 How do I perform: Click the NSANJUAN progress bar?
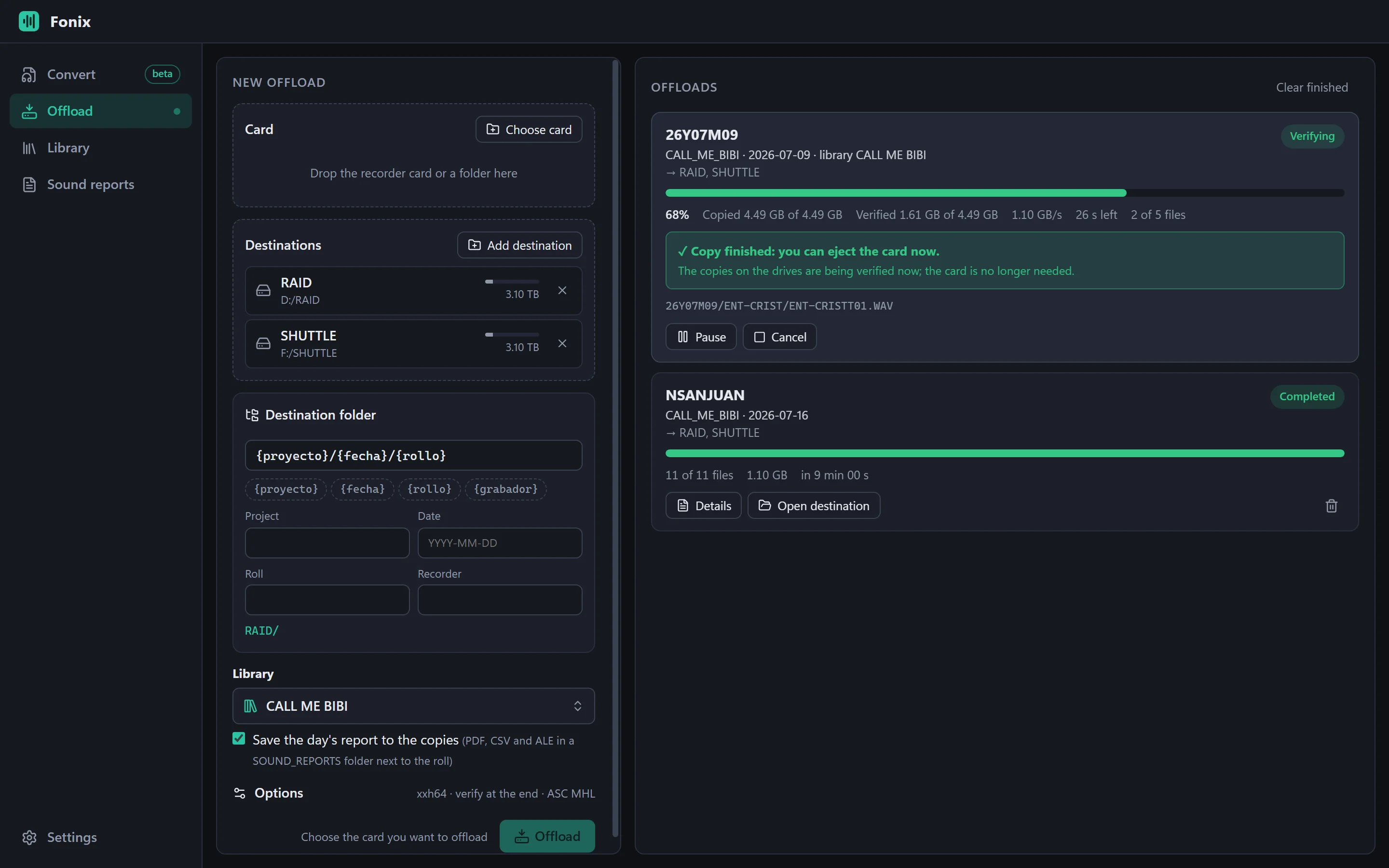(1005, 453)
